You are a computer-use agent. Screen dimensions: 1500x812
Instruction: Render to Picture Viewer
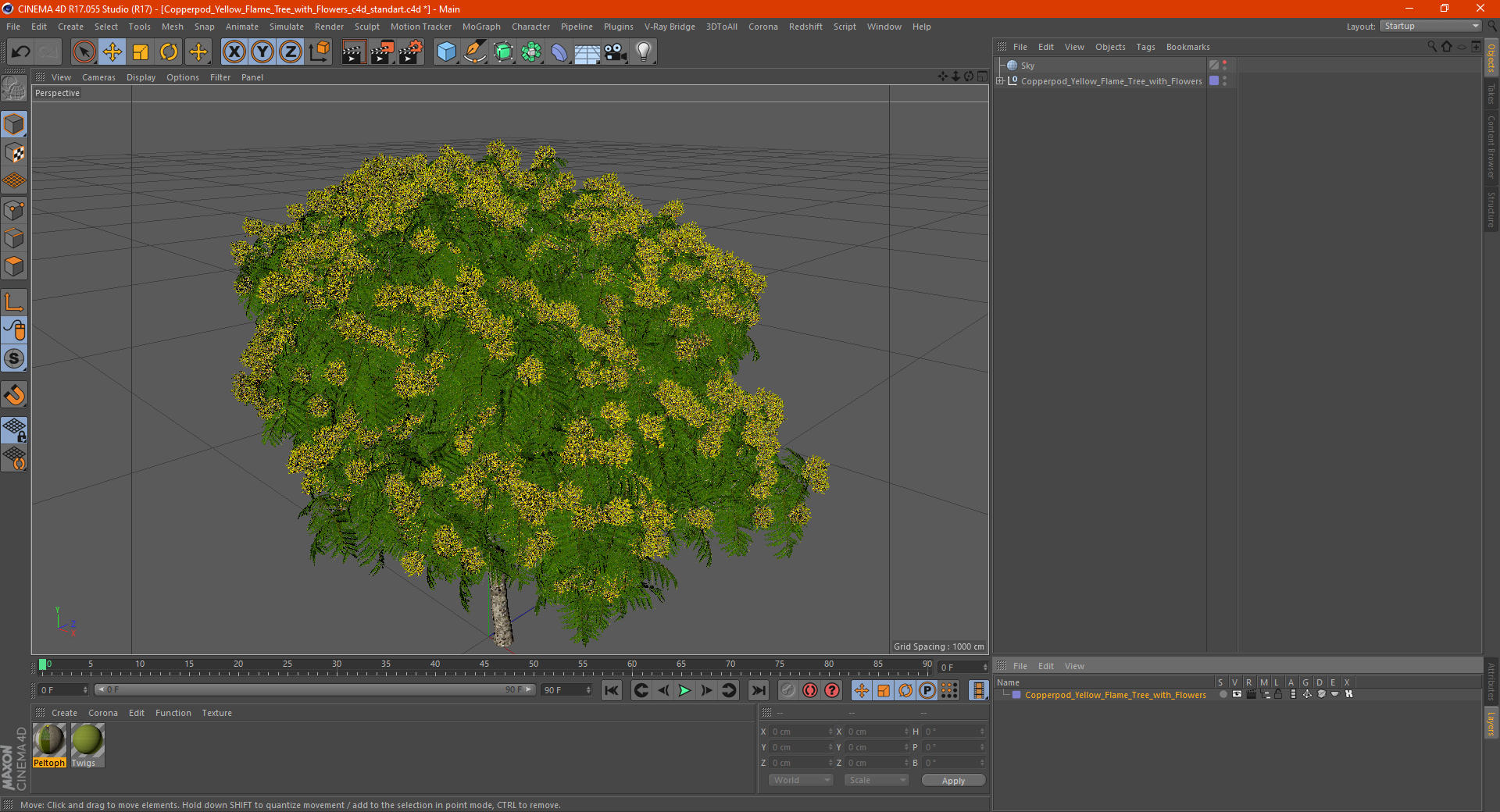tap(382, 52)
